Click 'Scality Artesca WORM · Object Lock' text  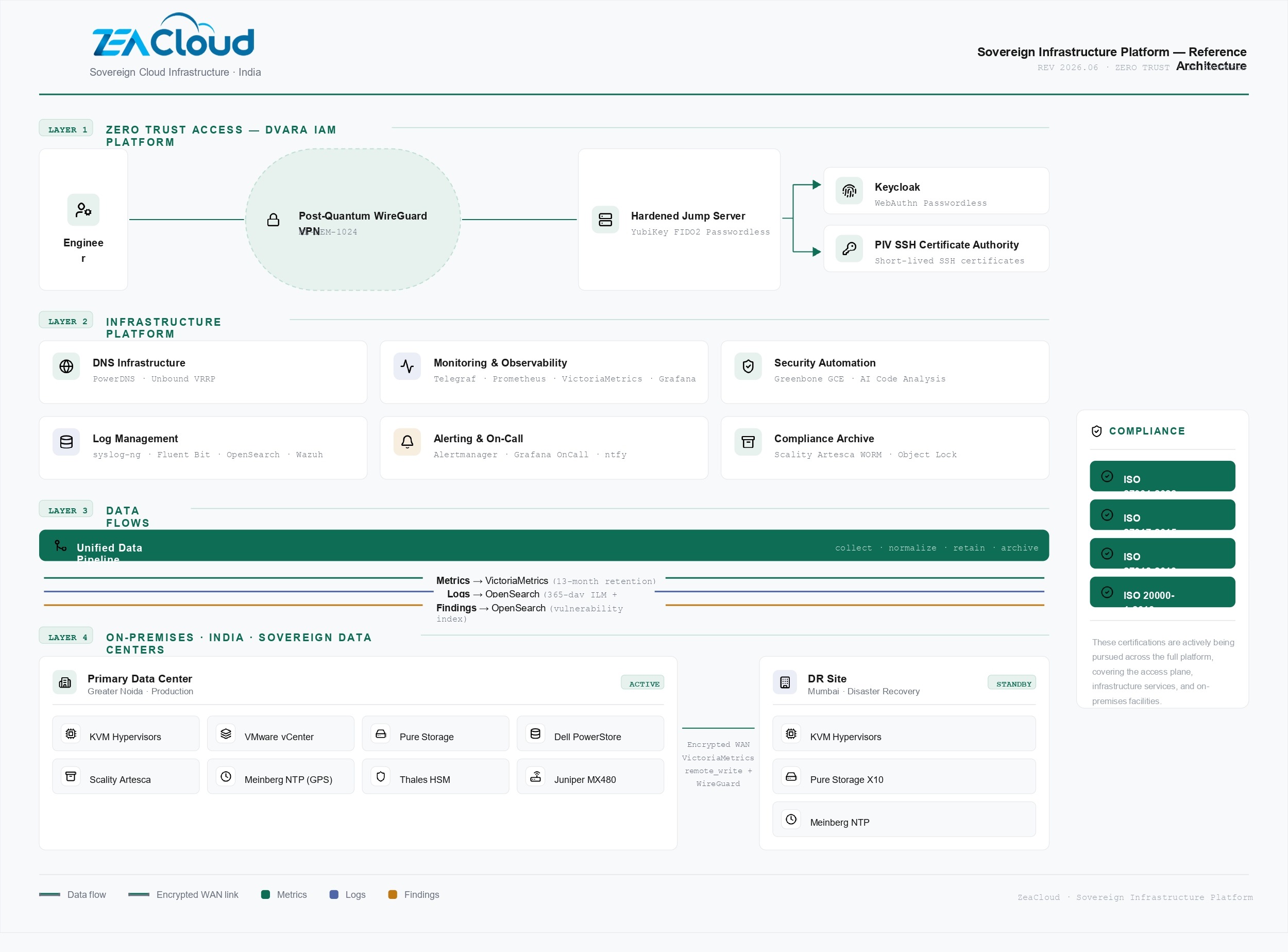[x=865, y=455]
